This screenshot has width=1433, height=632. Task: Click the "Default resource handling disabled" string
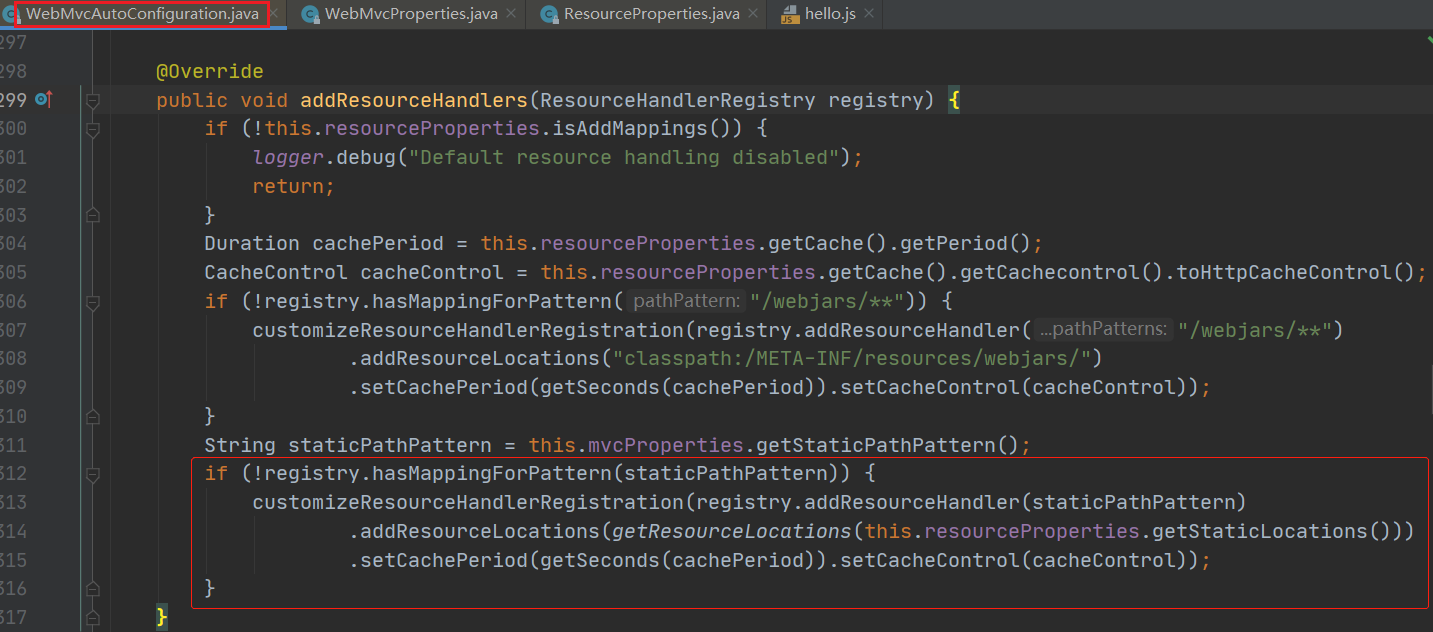click(624, 158)
